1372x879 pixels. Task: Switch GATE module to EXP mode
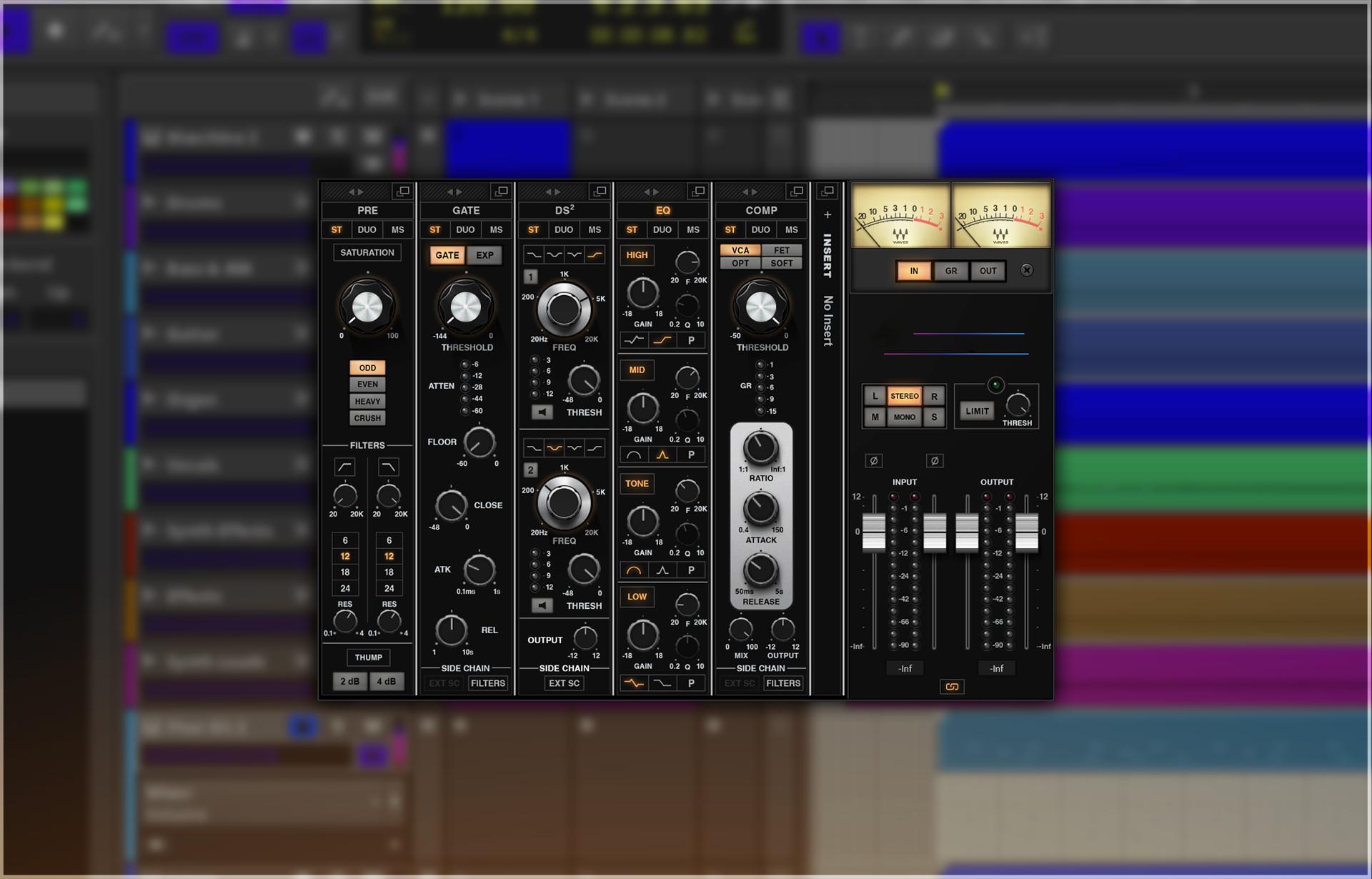(x=484, y=255)
